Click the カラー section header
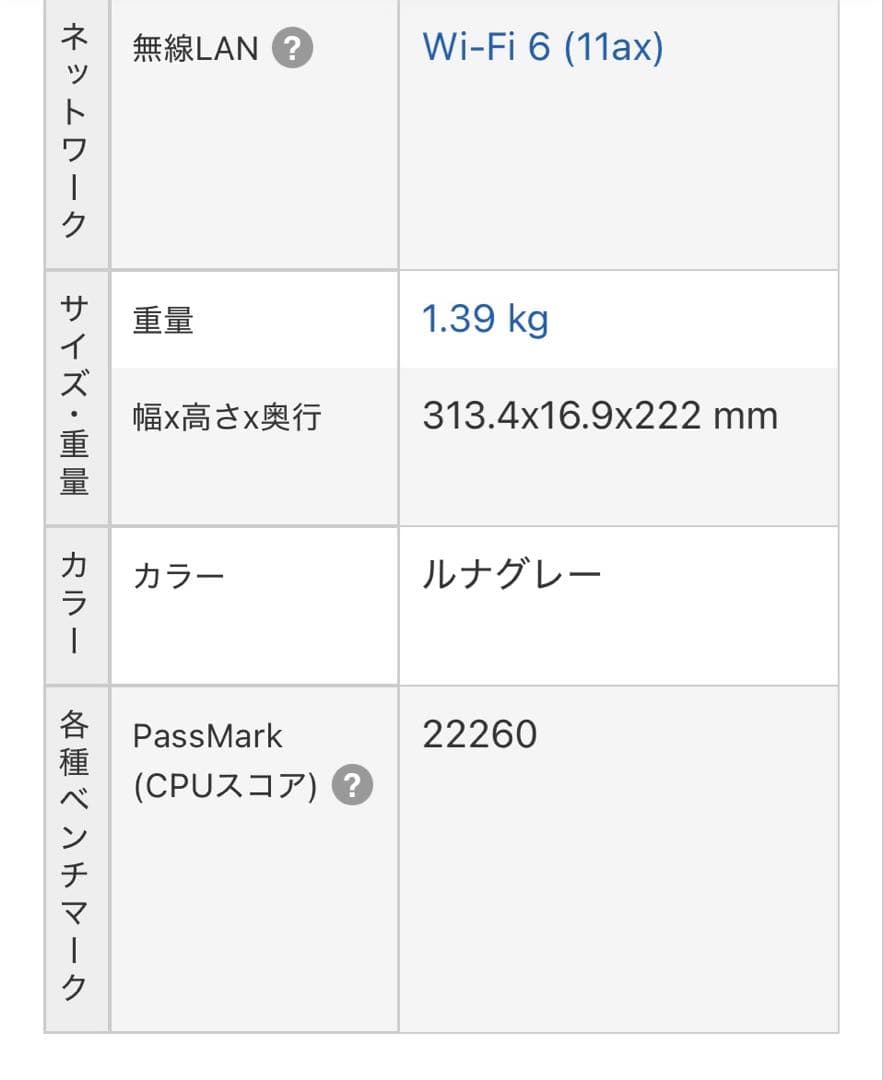The height and width of the screenshot is (1080, 883). pos(75,605)
